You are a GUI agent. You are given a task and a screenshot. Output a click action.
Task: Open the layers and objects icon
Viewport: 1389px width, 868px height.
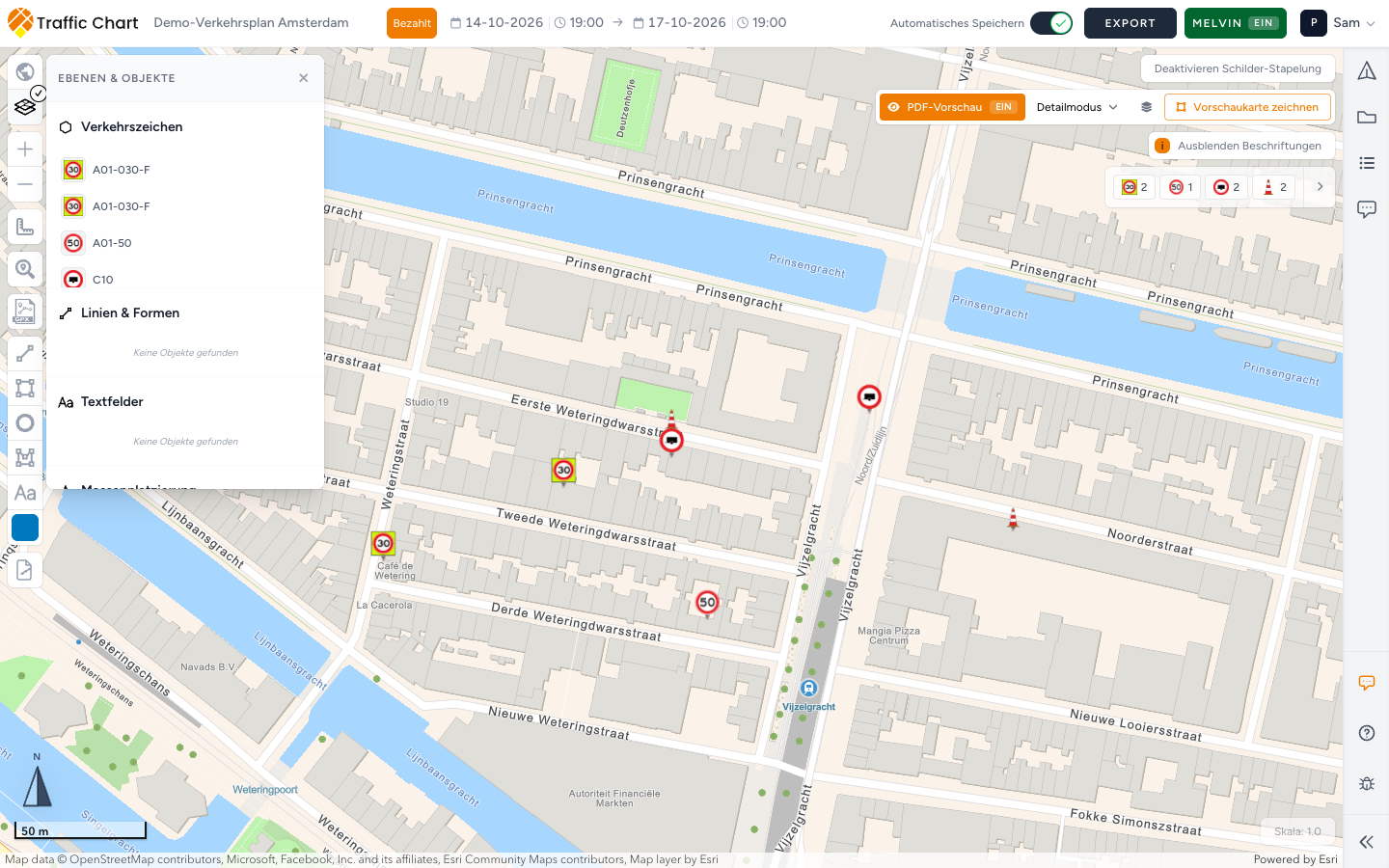[25, 107]
